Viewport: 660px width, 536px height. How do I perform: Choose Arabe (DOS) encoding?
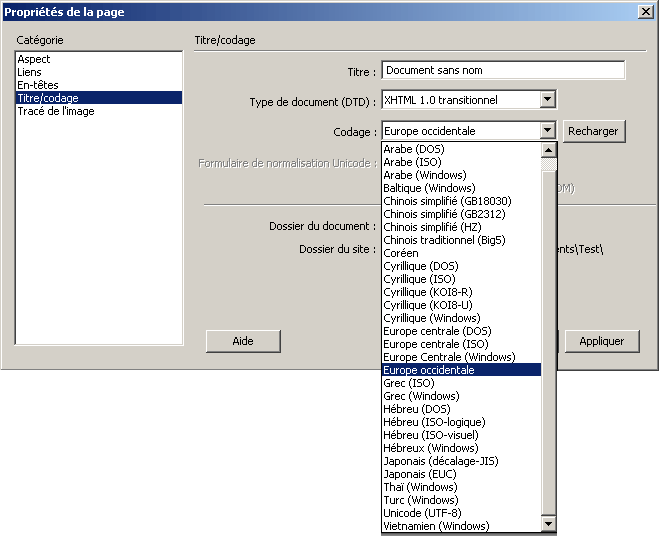[x=461, y=149]
